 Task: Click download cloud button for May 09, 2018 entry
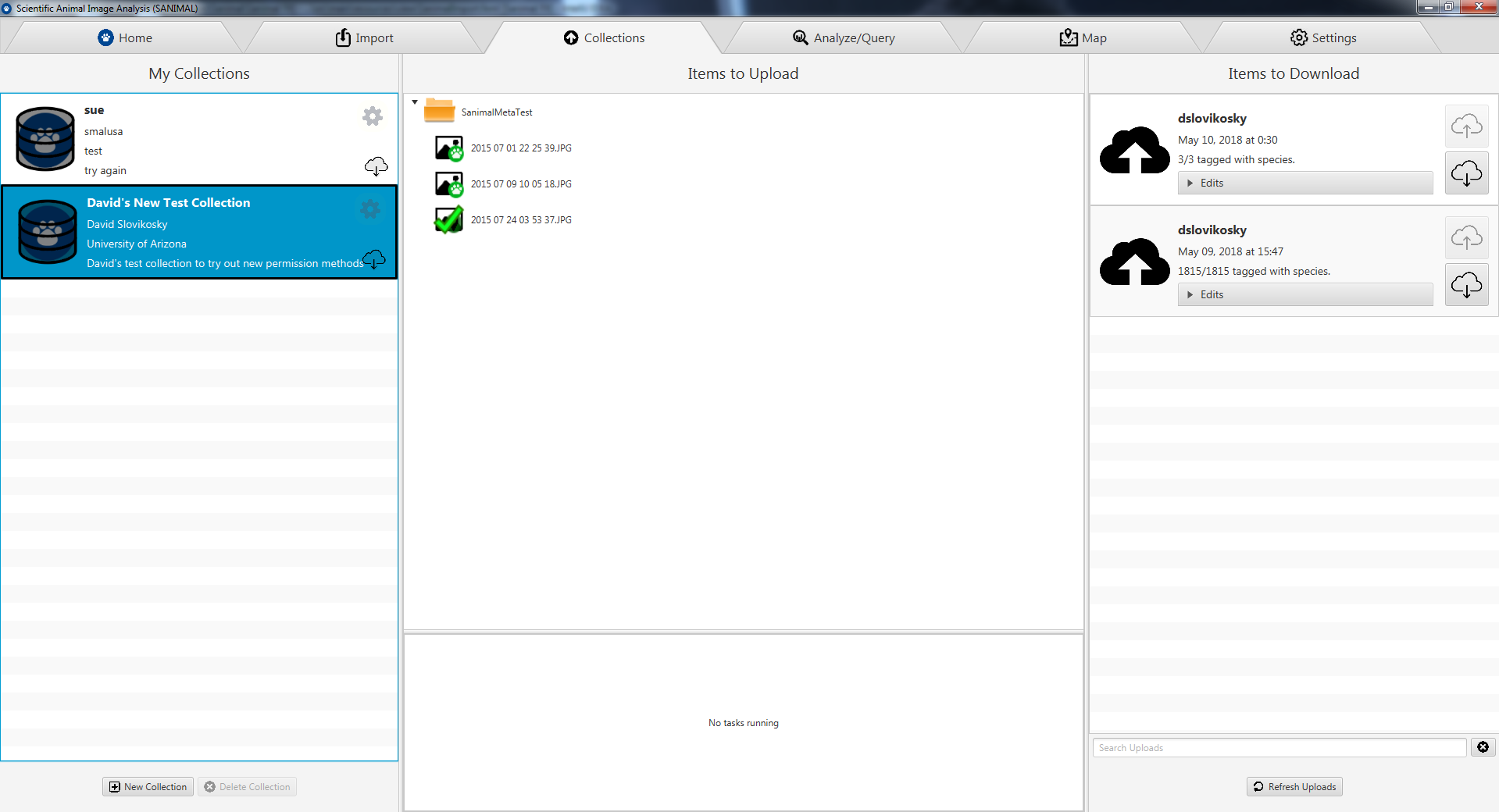(1466, 284)
